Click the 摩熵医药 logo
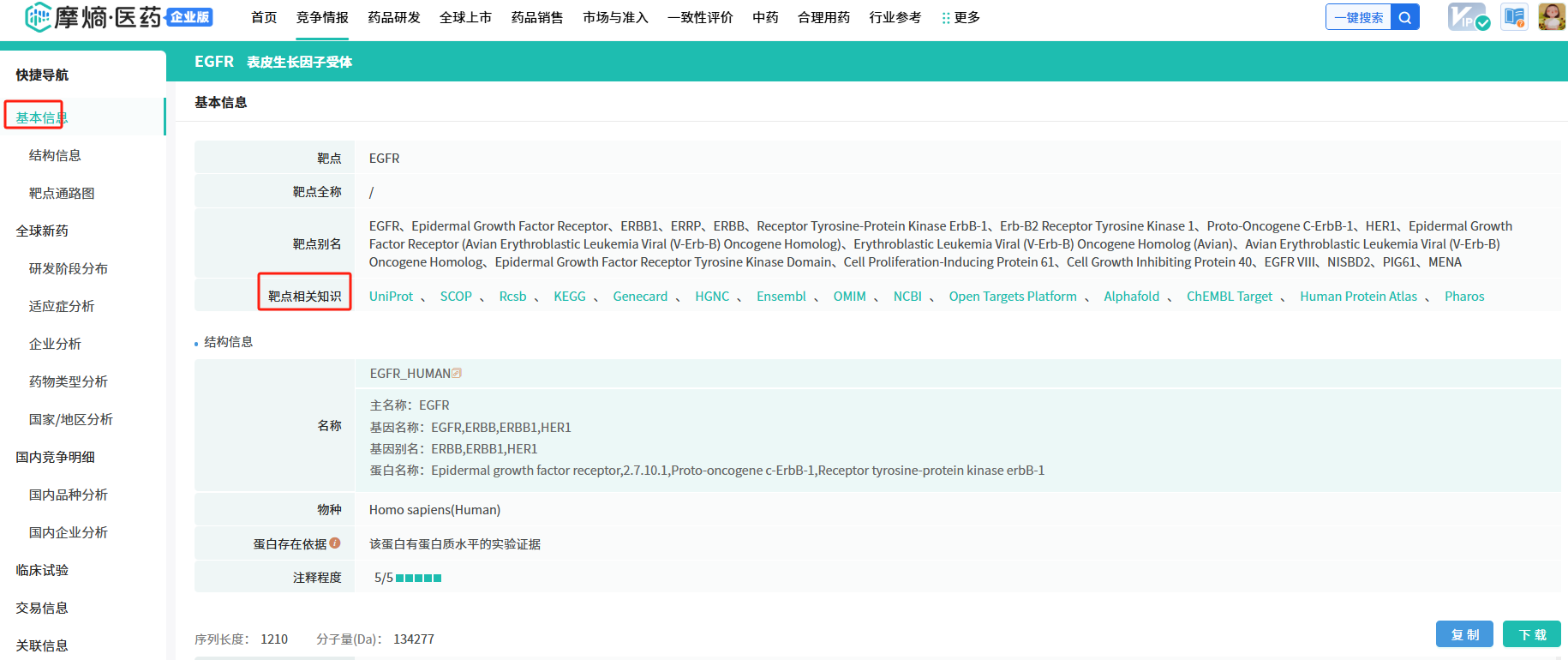The height and width of the screenshot is (660, 1568). [94, 17]
